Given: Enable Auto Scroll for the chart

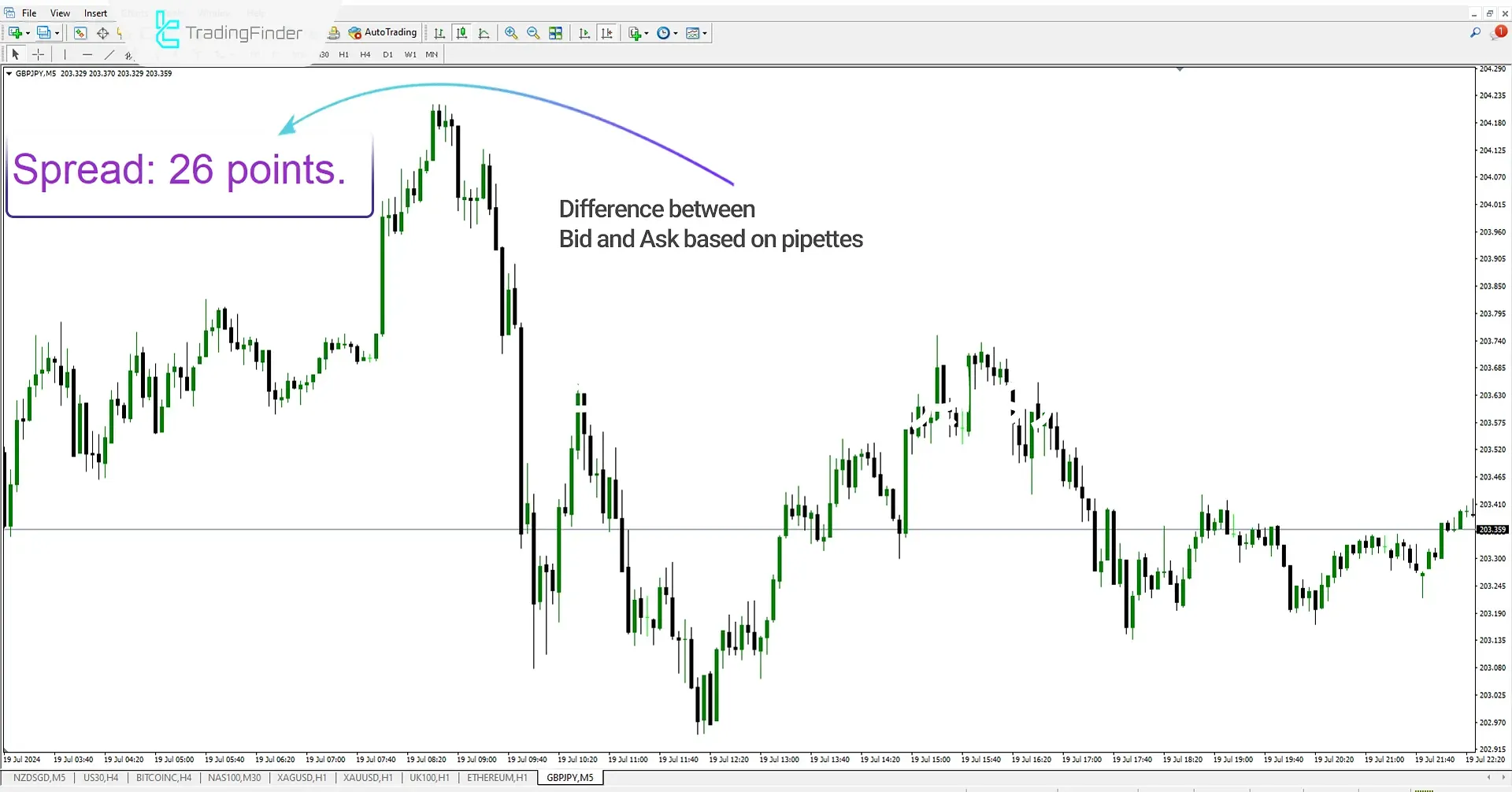Looking at the screenshot, I should click(584, 32).
